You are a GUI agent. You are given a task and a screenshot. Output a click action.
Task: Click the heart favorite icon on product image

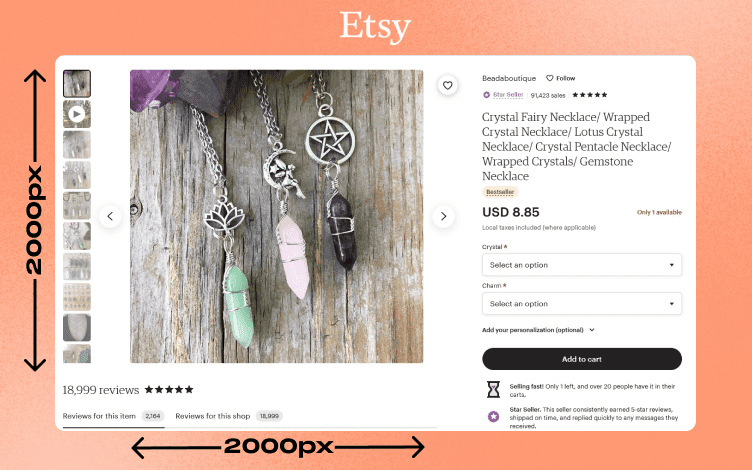point(447,85)
